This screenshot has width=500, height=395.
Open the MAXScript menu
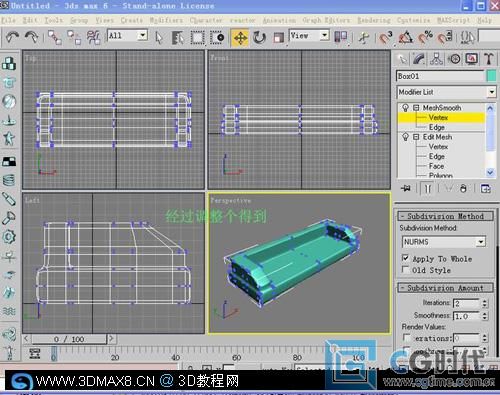pyautogui.click(x=453, y=20)
